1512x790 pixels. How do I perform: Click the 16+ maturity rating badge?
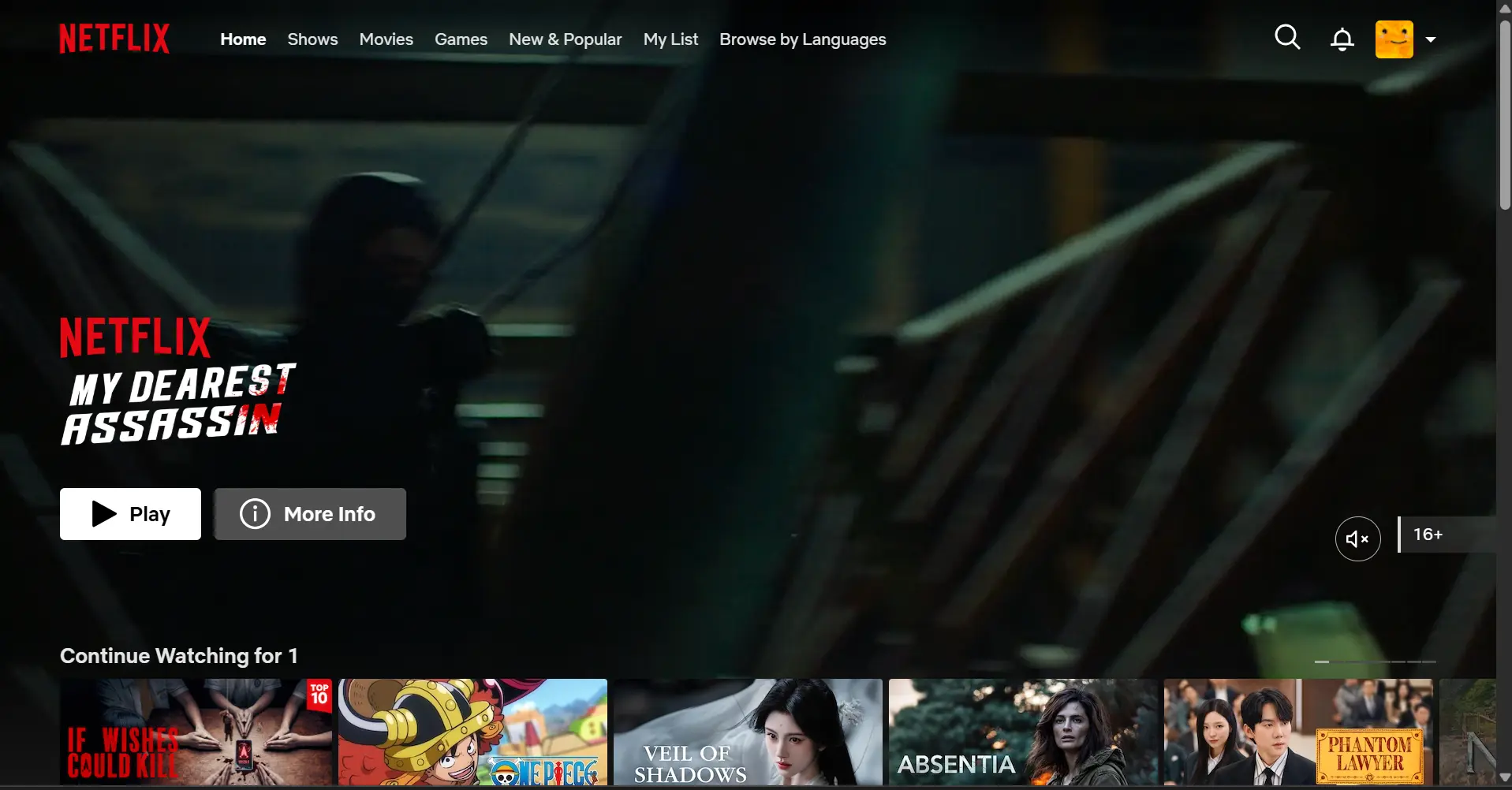coord(1447,535)
